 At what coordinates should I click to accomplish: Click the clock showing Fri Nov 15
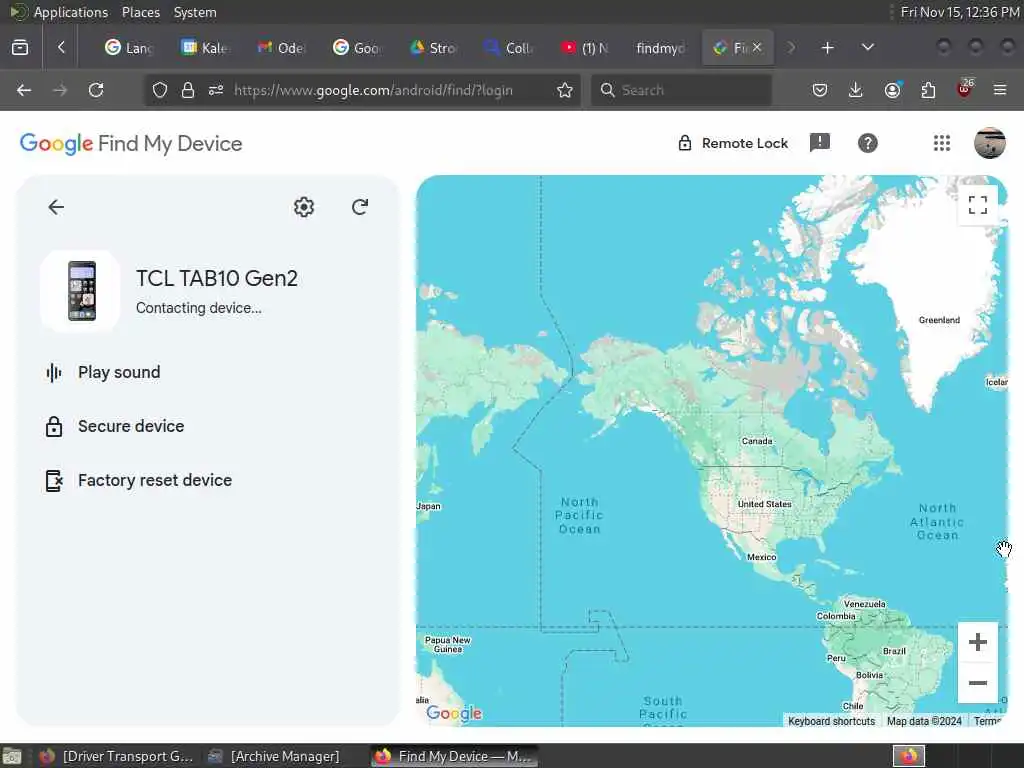[959, 12]
